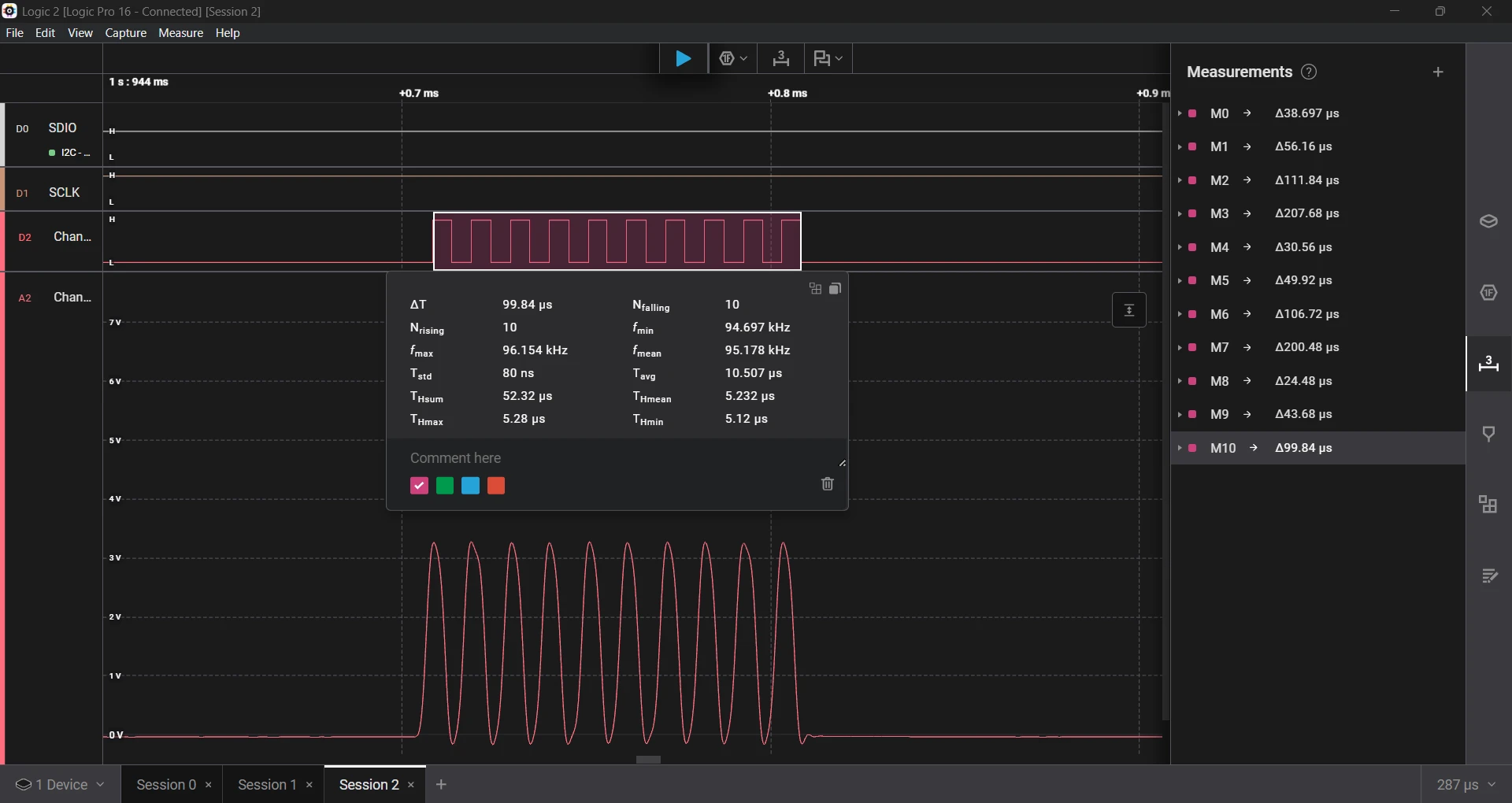
Task: Choose the green measurement color
Action: tap(445, 486)
